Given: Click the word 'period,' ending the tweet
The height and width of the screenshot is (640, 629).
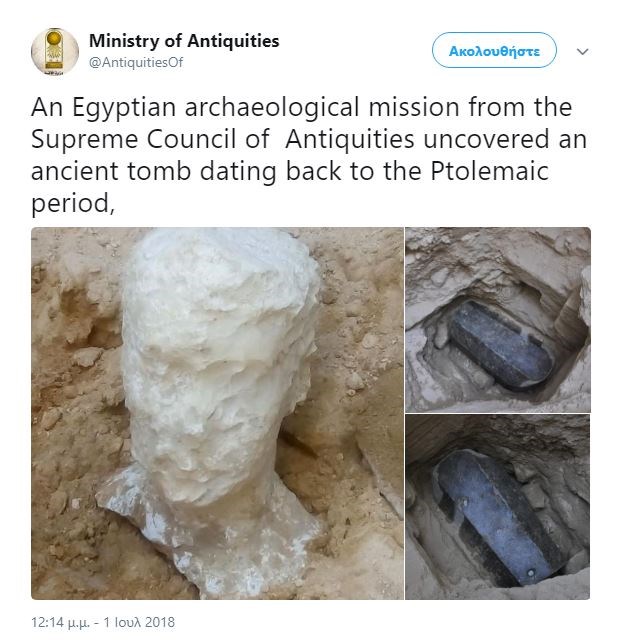Looking at the screenshot, I should coord(73,204).
